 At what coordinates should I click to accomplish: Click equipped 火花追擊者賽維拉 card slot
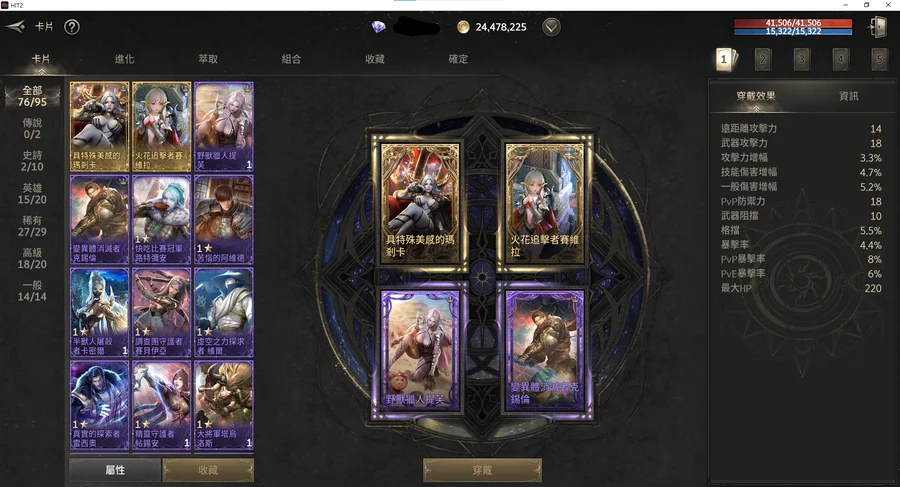pyautogui.click(x=544, y=203)
